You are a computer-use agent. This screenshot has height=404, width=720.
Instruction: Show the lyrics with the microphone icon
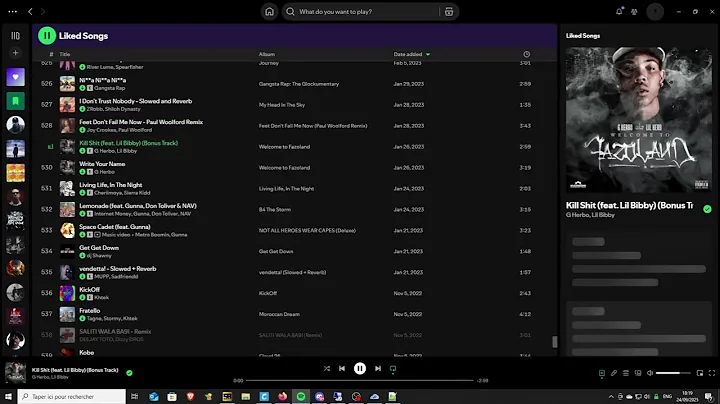click(x=614, y=373)
